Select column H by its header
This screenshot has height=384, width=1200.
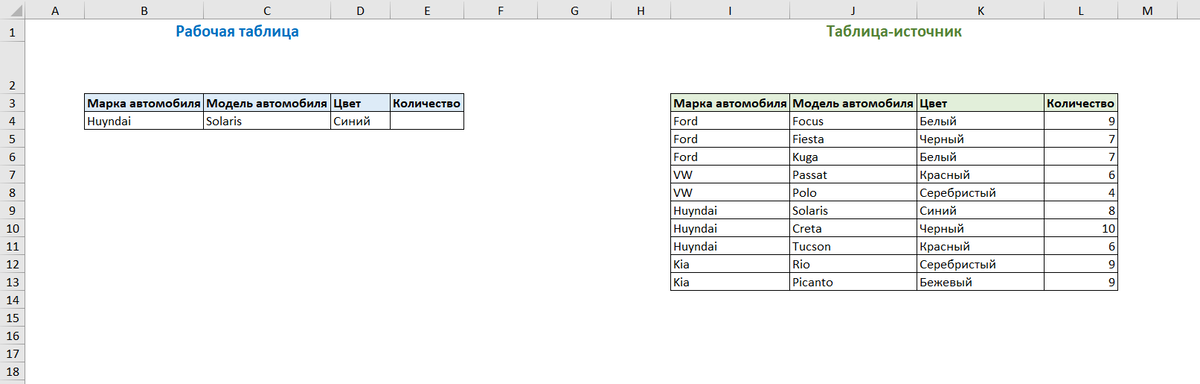[640, 10]
